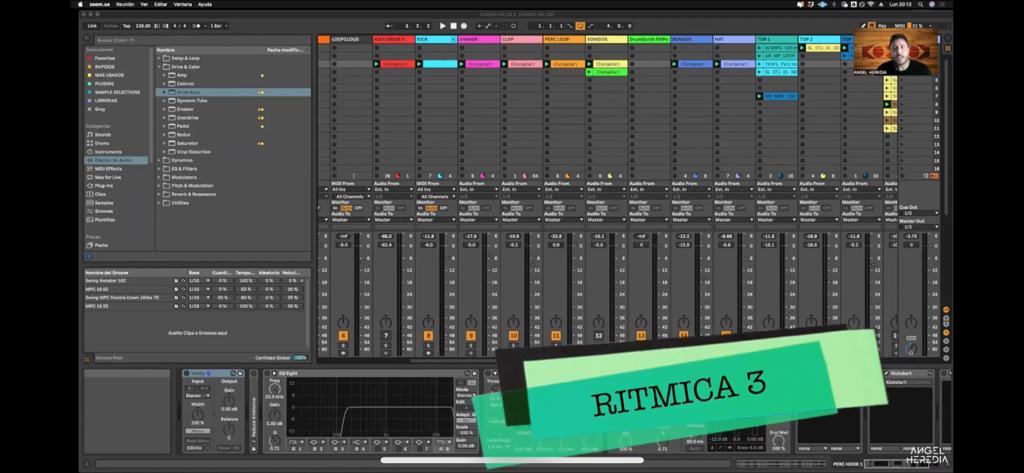1024x473 pixels.
Task: Select the Saturator device in browser
Action: point(187,143)
